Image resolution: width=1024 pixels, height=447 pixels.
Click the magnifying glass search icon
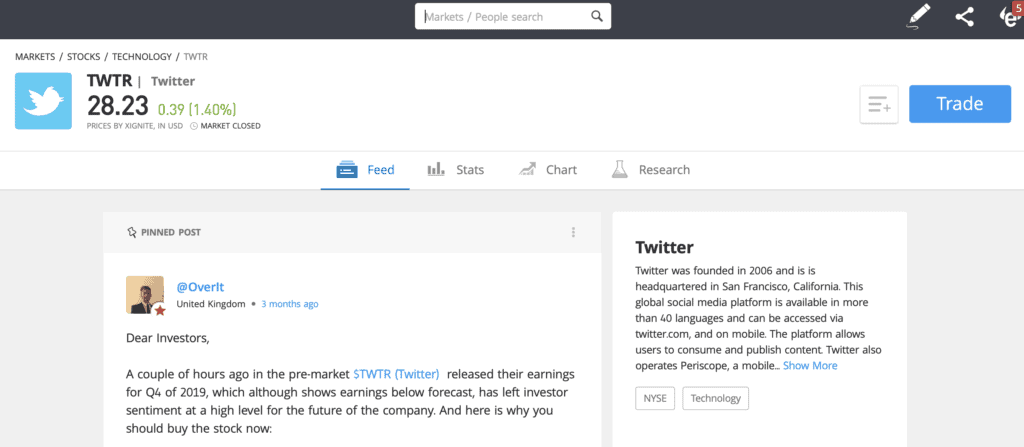(596, 16)
